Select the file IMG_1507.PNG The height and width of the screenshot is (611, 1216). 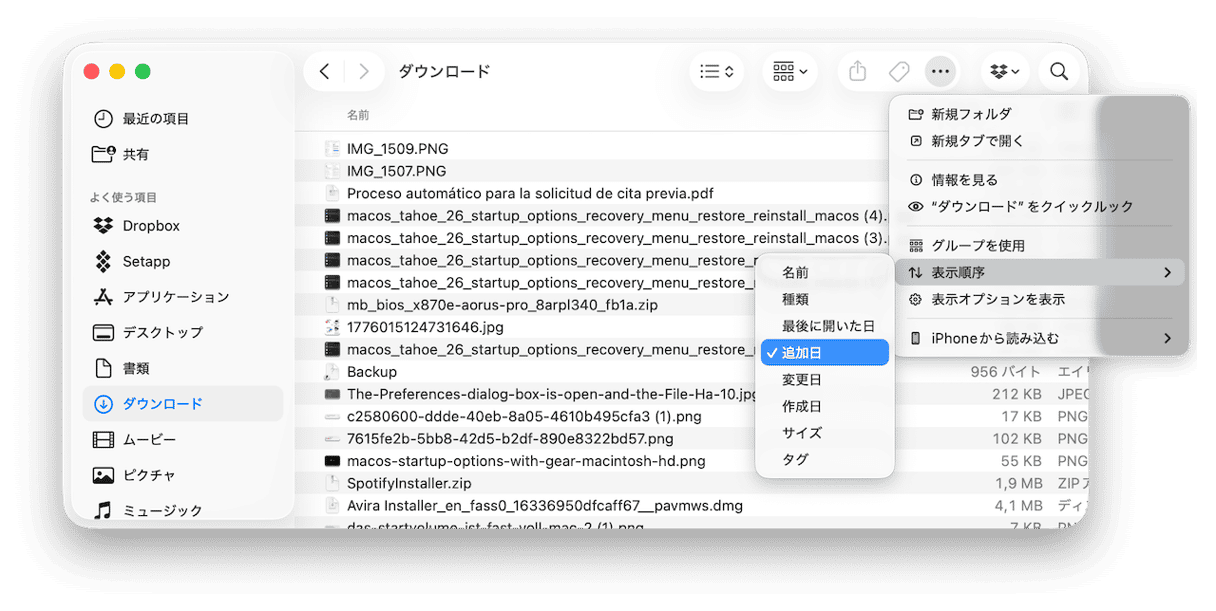pyautogui.click(x=396, y=171)
